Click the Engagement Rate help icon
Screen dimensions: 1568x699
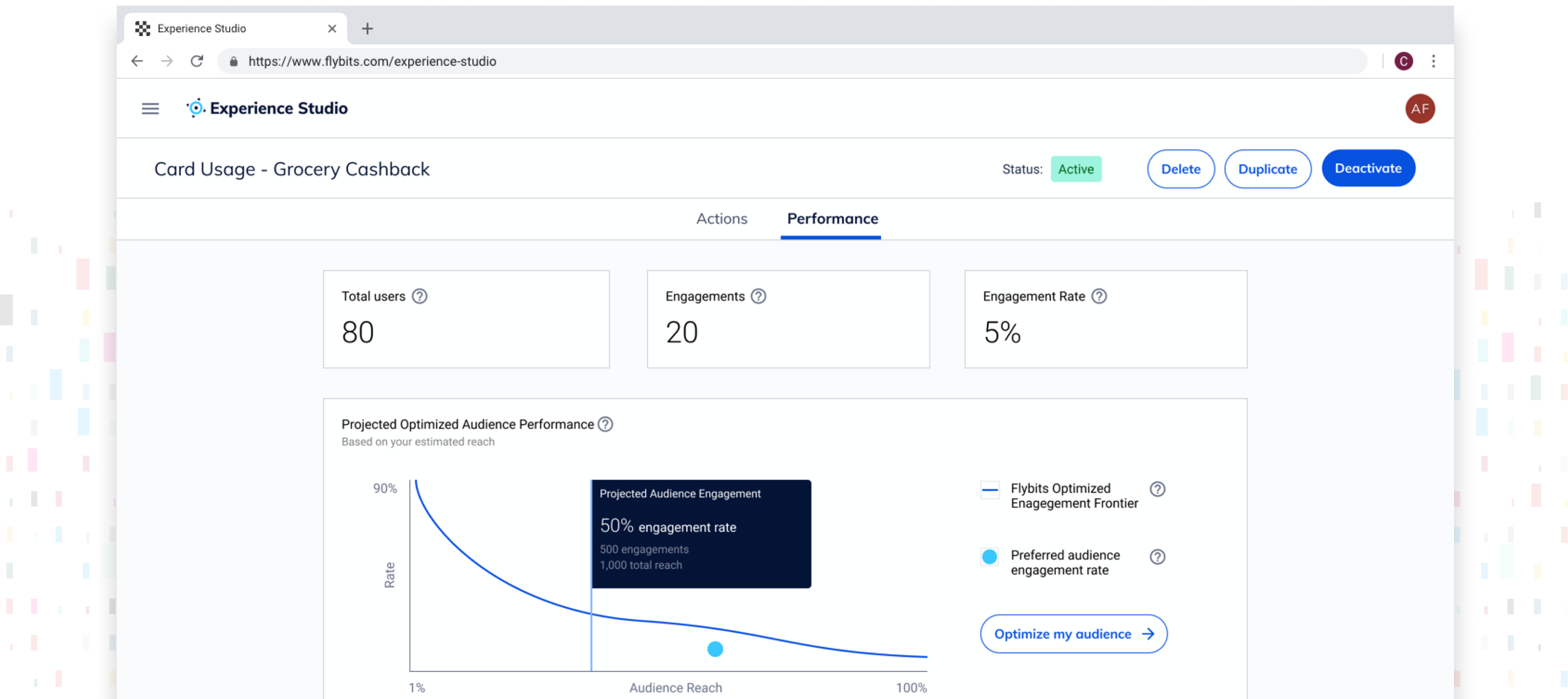point(1099,296)
